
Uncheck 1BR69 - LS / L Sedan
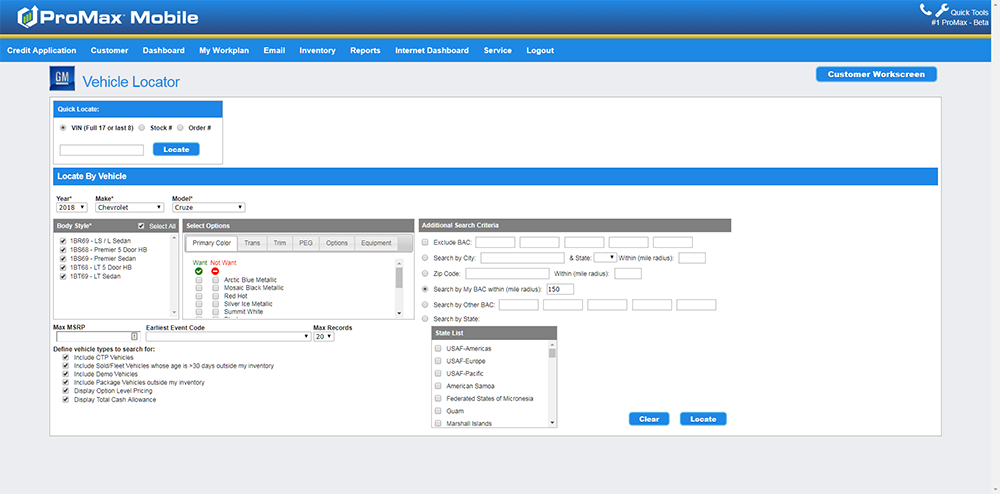pos(62,241)
